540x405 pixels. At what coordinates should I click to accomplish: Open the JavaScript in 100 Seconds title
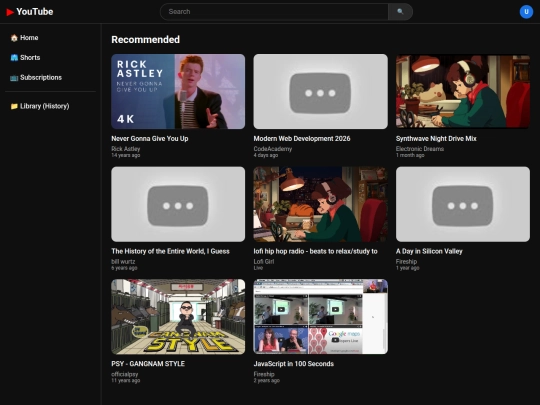point(293,364)
